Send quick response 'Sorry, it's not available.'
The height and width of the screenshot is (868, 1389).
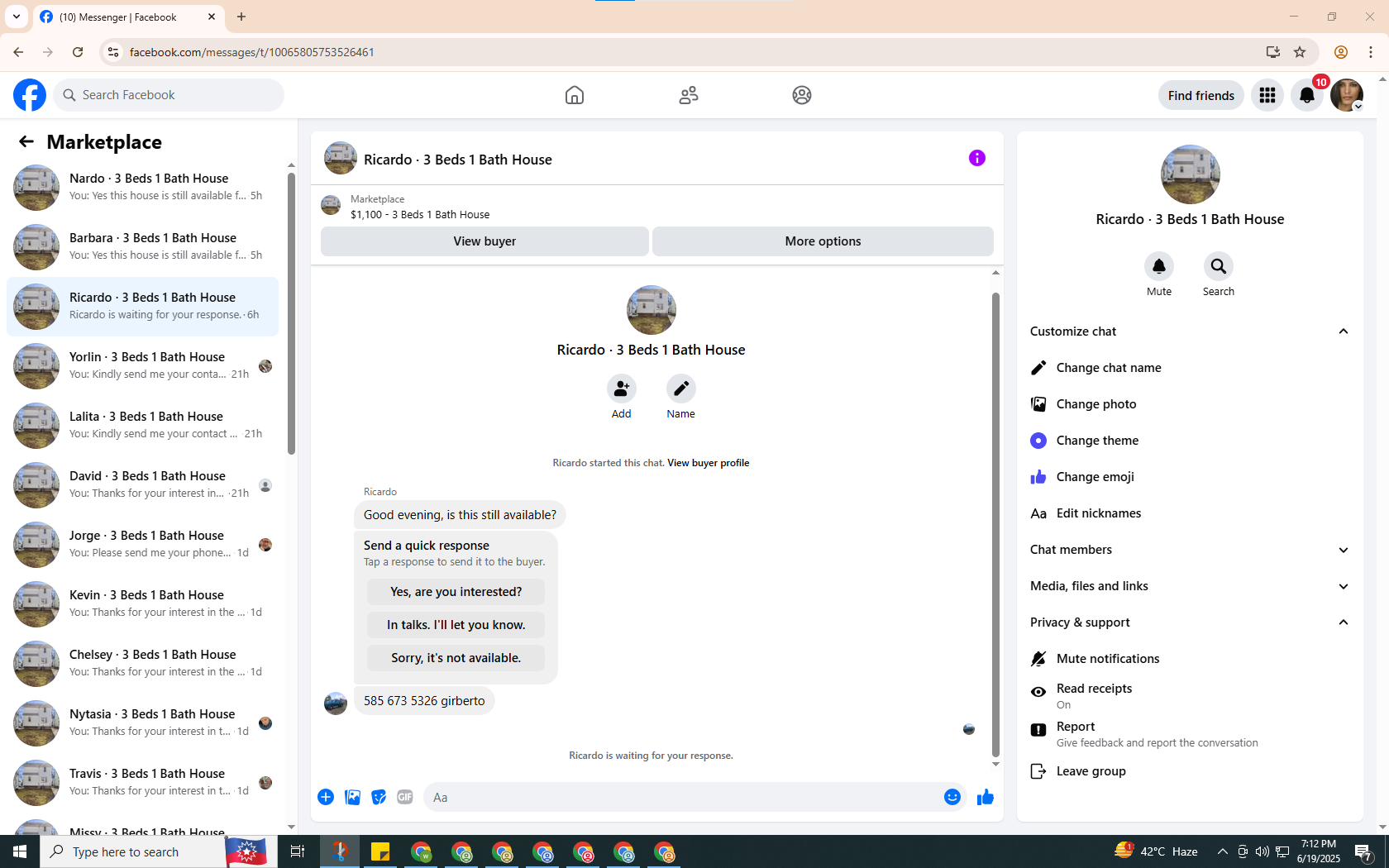tap(456, 658)
